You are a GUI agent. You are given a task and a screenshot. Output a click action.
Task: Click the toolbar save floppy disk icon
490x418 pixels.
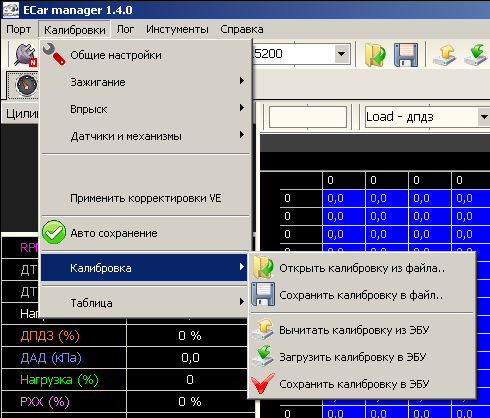pyautogui.click(x=406, y=55)
